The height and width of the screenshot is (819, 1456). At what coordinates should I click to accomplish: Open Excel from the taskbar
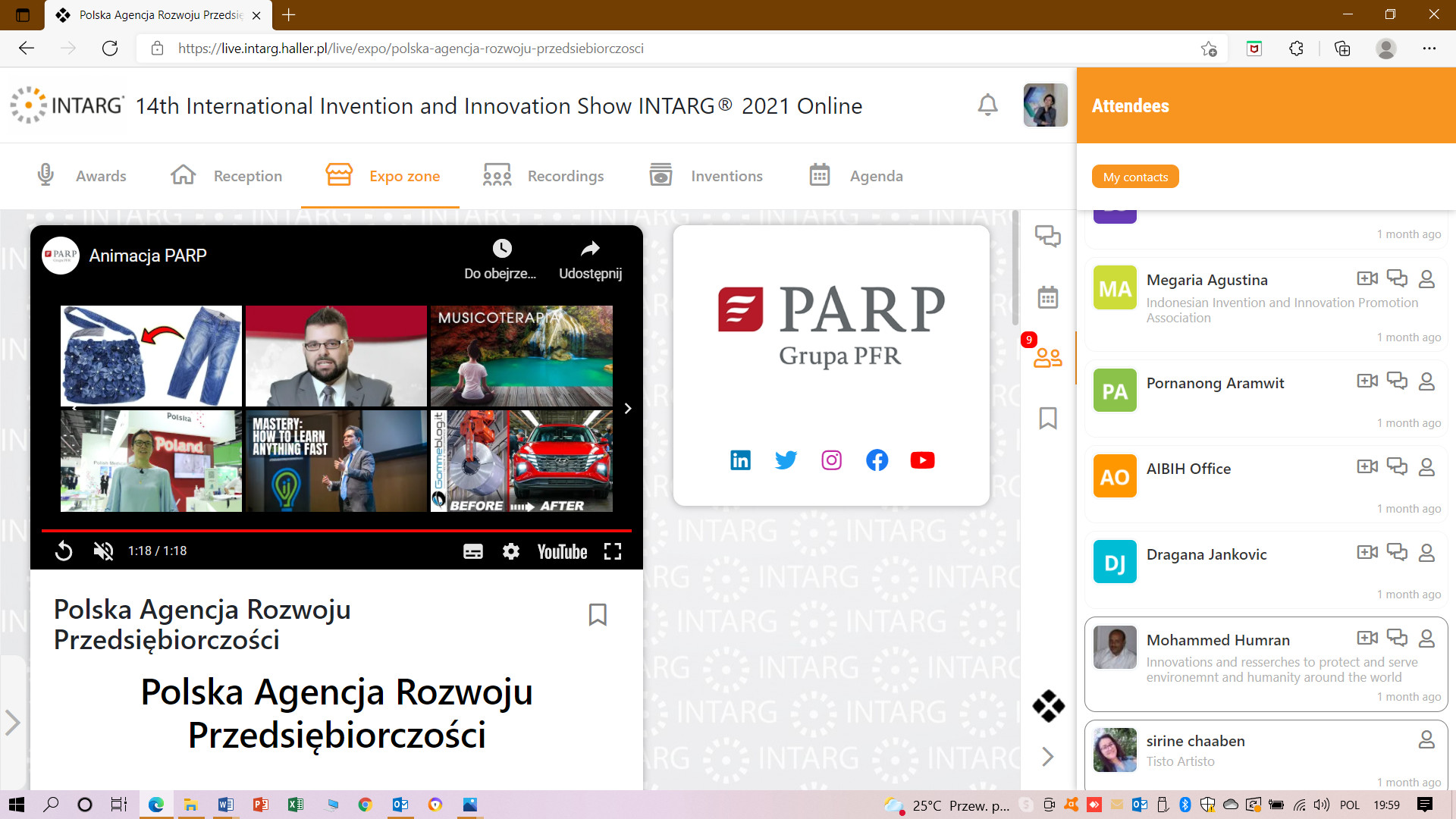295,805
